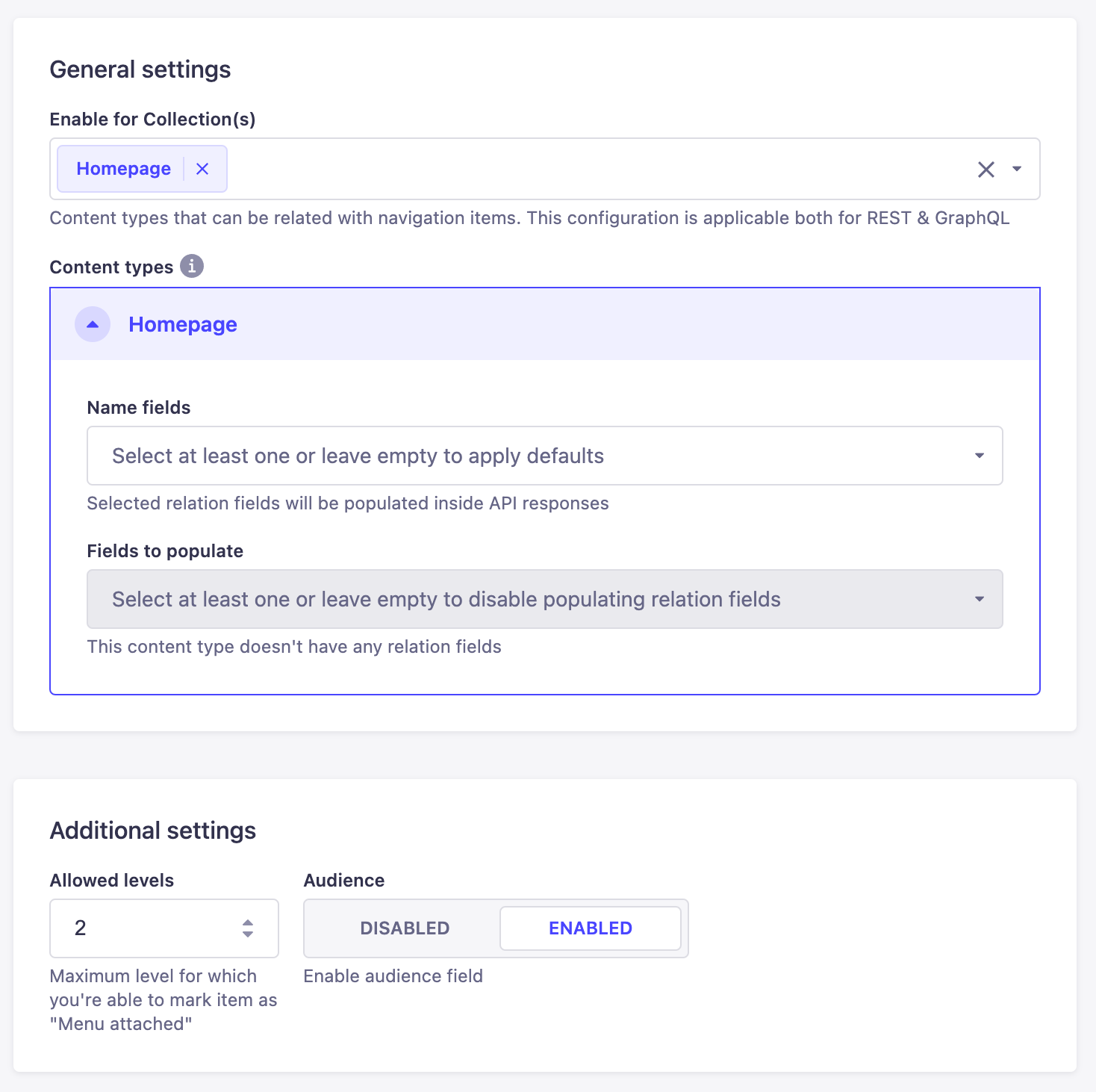This screenshot has width=1096, height=1092.
Task: Show the Content types info tooltip icon
Action: [192, 266]
